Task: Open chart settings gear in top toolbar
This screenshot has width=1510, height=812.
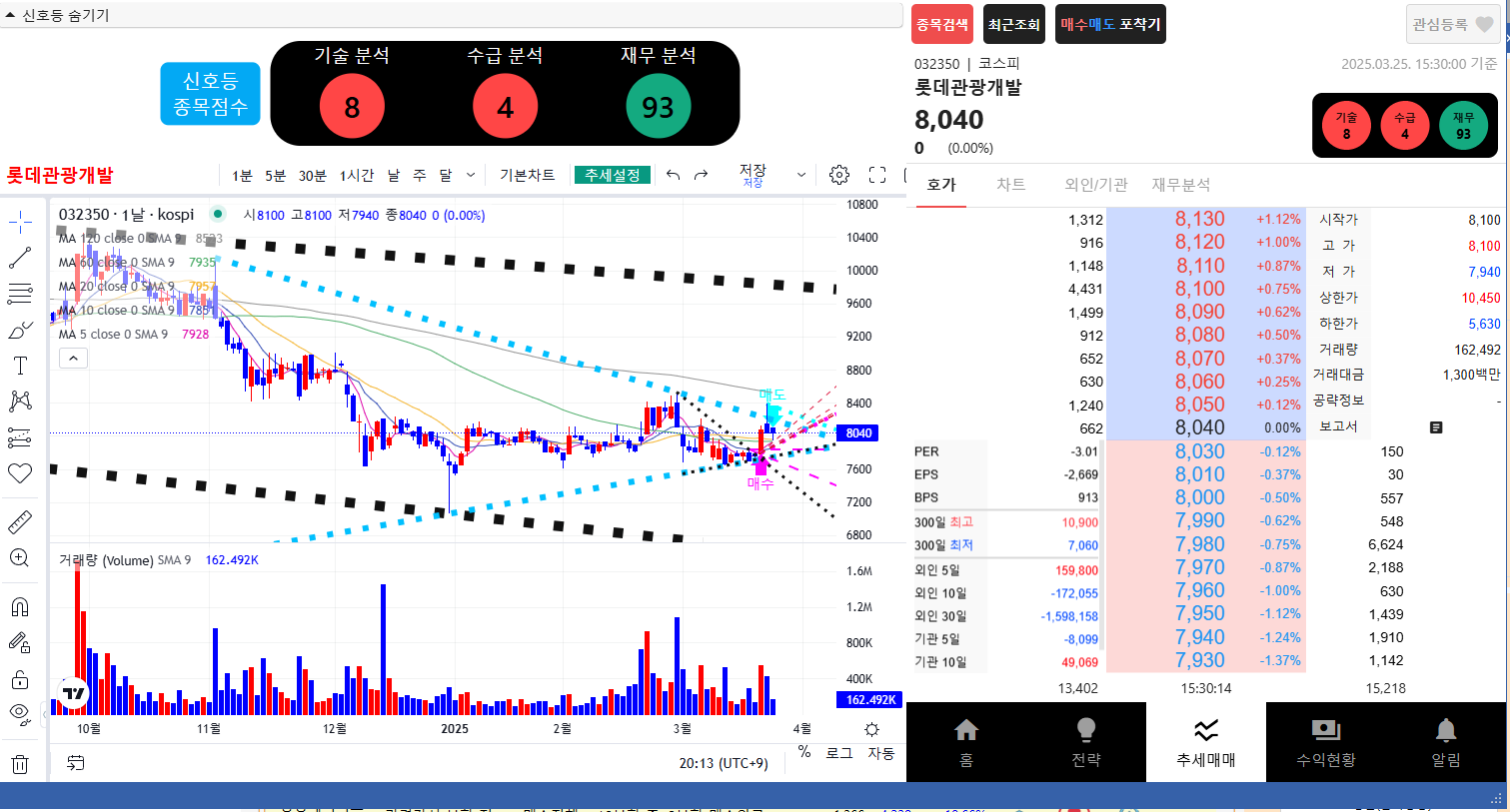Action: (x=839, y=175)
